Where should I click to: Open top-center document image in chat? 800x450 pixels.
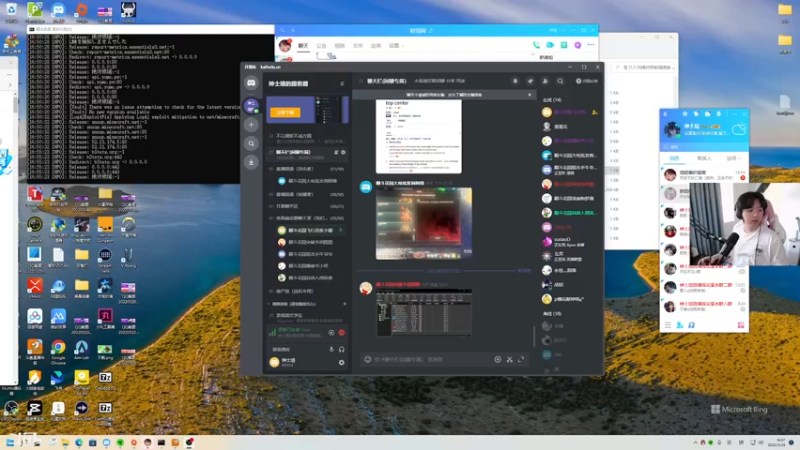tap(418, 136)
